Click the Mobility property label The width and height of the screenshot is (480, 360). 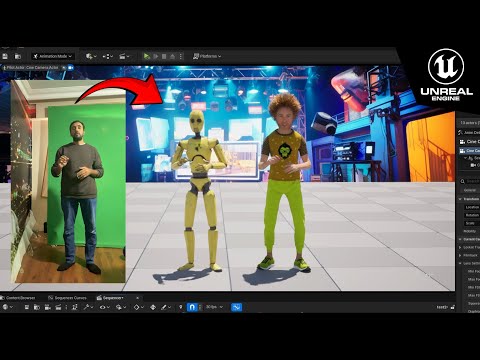tap(470, 231)
